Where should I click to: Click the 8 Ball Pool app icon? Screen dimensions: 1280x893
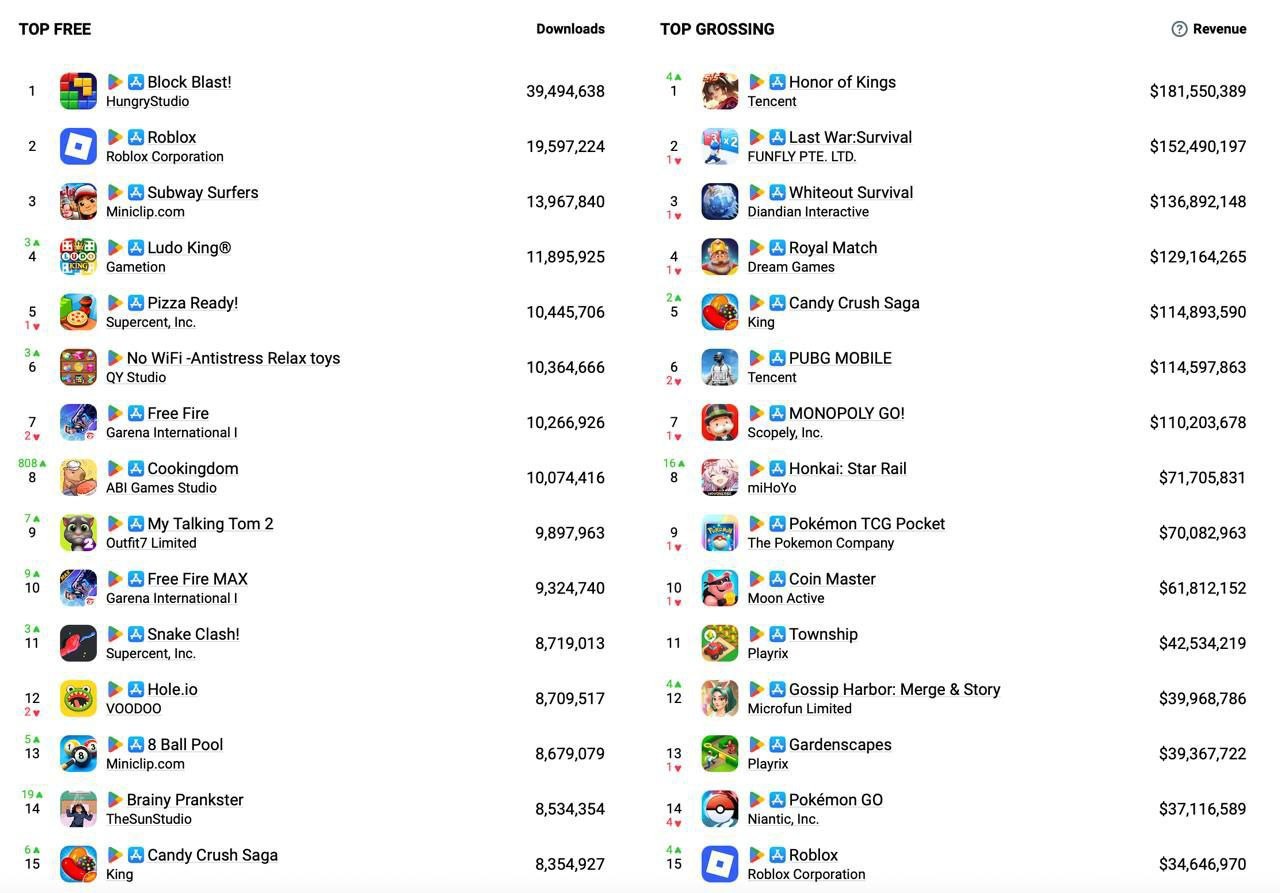click(x=78, y=754)
